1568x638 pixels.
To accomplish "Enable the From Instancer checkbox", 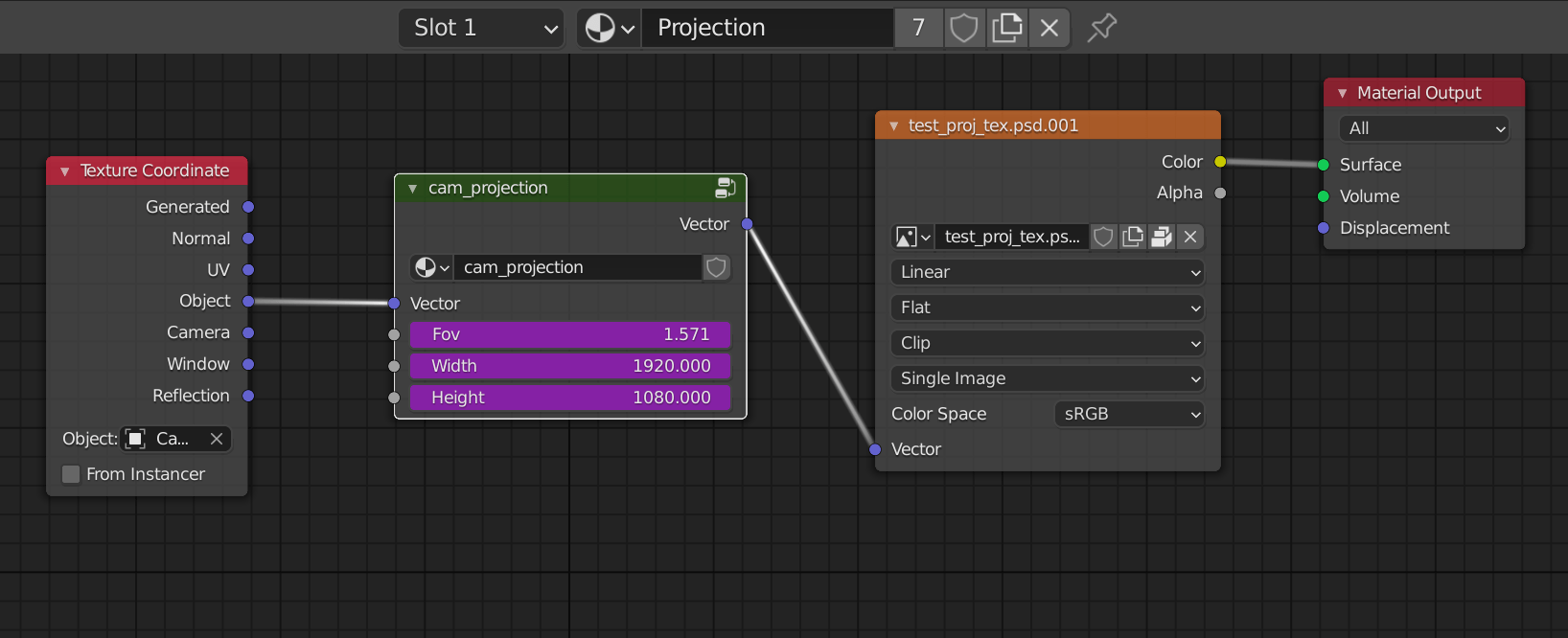I will pyautogui.click(x=71, y=474).
